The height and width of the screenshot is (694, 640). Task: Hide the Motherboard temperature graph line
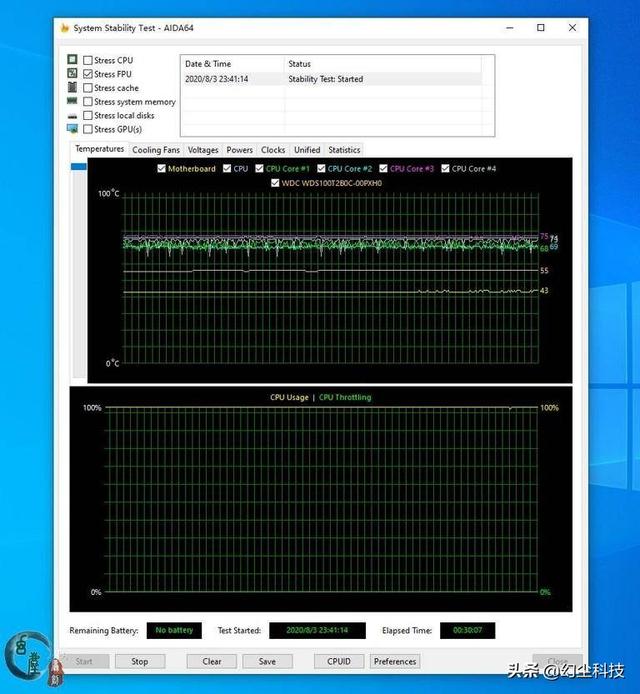162,168
